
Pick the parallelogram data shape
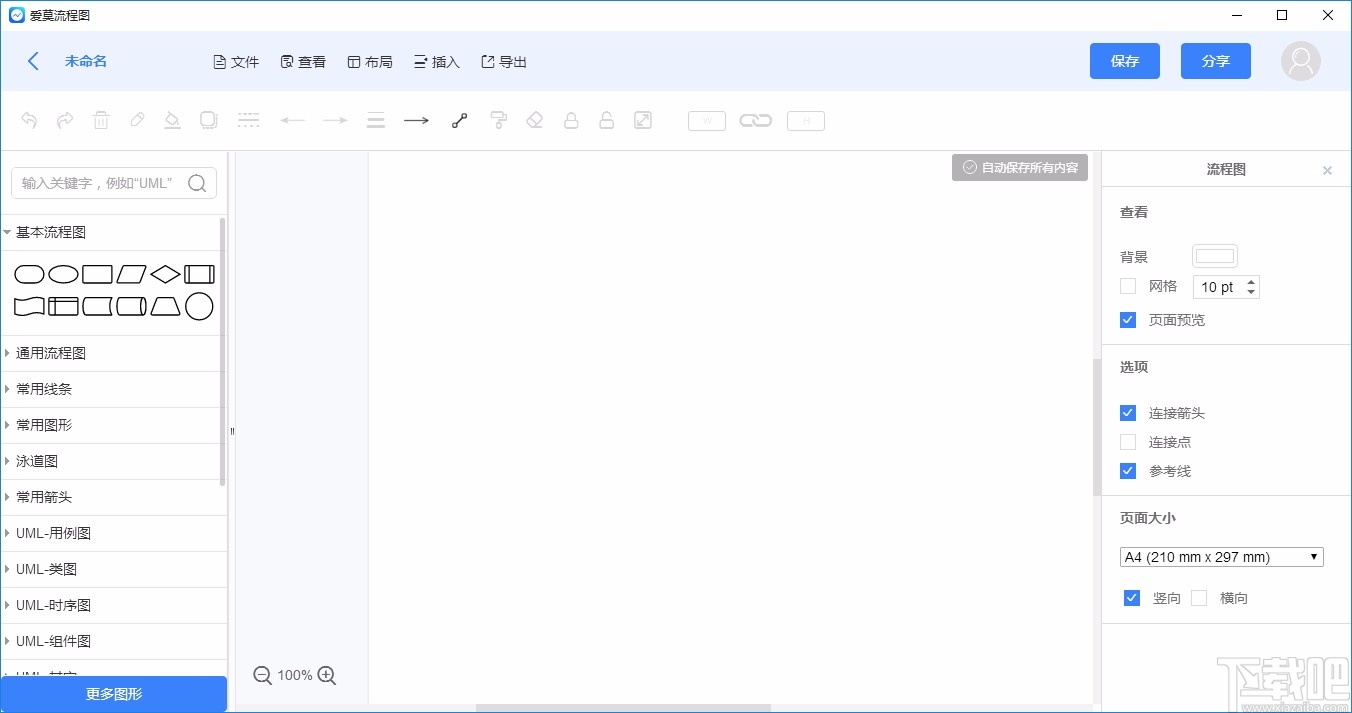click(131, 274)
